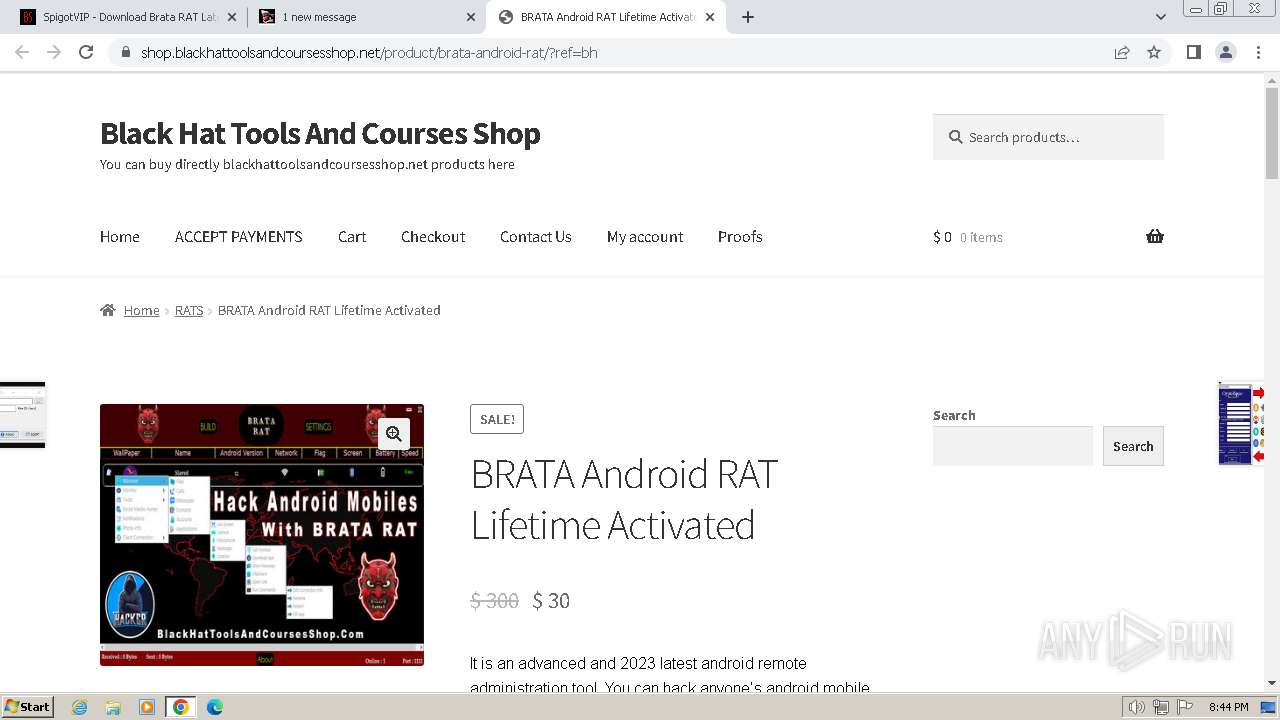Image resolution: width=1280 pixels, height=720 pixels.
Task: Open the browser side panel icon
Action: click(x=1193, y=52)
